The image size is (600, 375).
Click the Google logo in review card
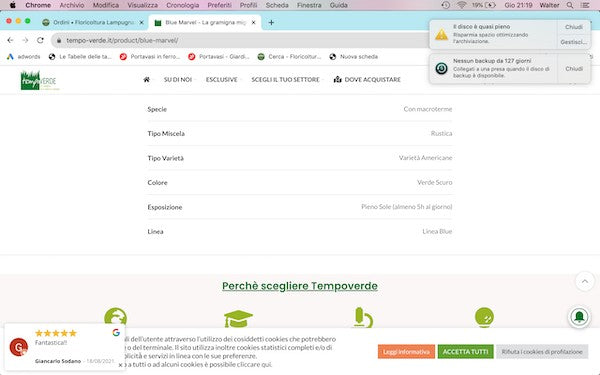[116, 333]
